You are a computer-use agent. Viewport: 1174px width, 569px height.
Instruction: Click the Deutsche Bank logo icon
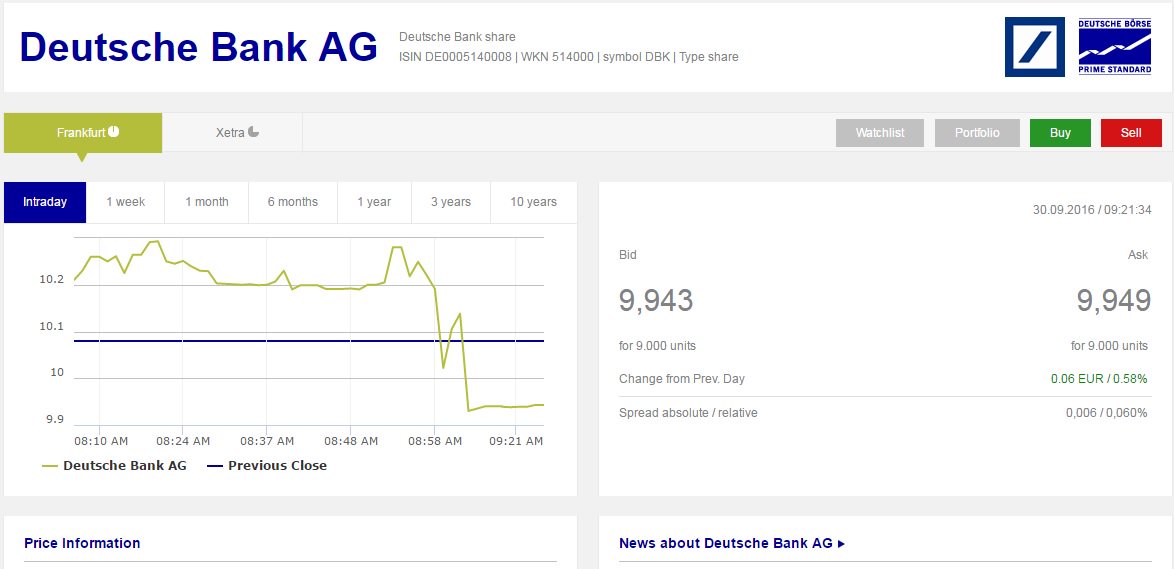coord(1034,46)
